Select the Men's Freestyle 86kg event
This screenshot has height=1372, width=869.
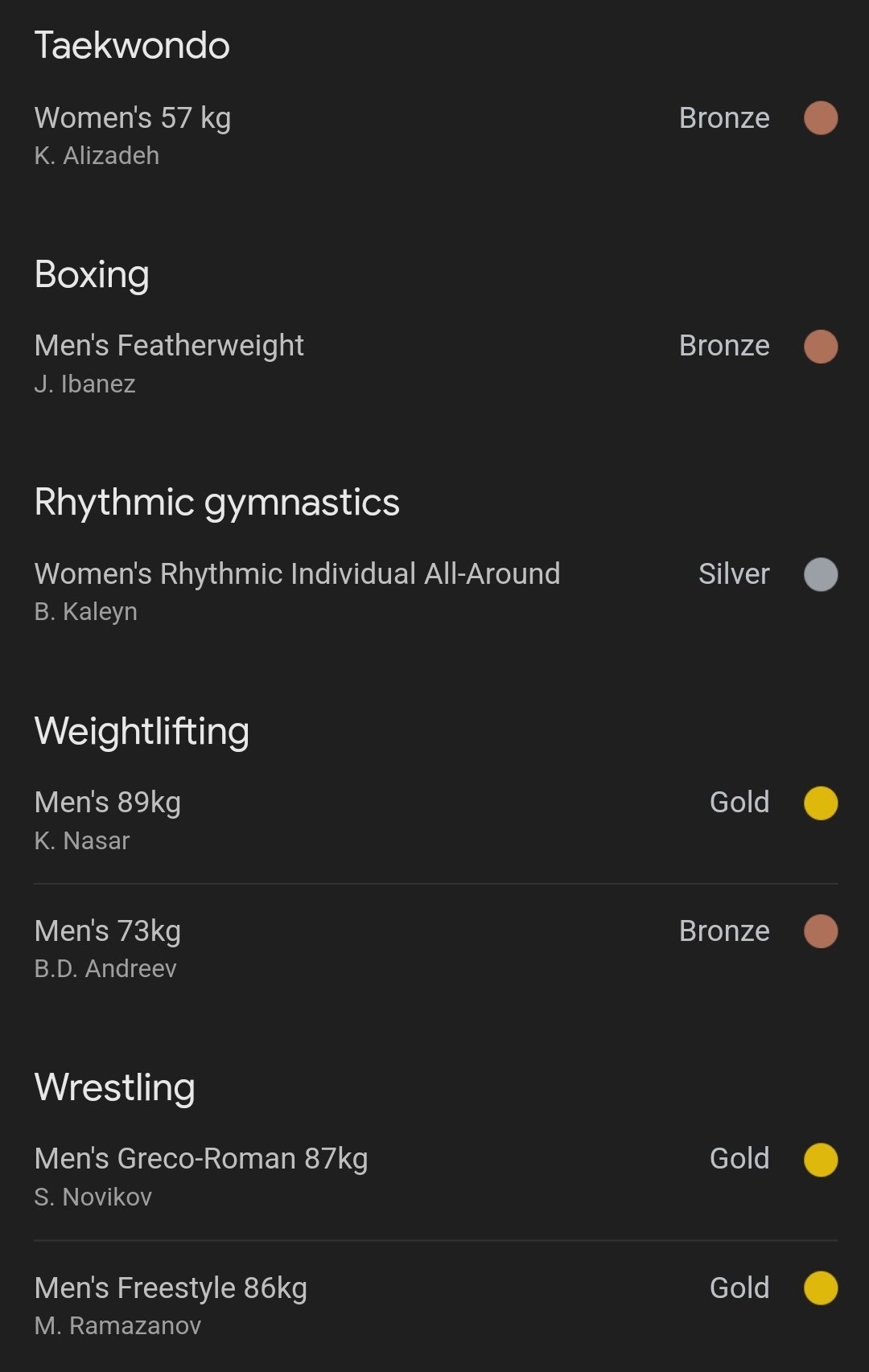click(171, 1288)
